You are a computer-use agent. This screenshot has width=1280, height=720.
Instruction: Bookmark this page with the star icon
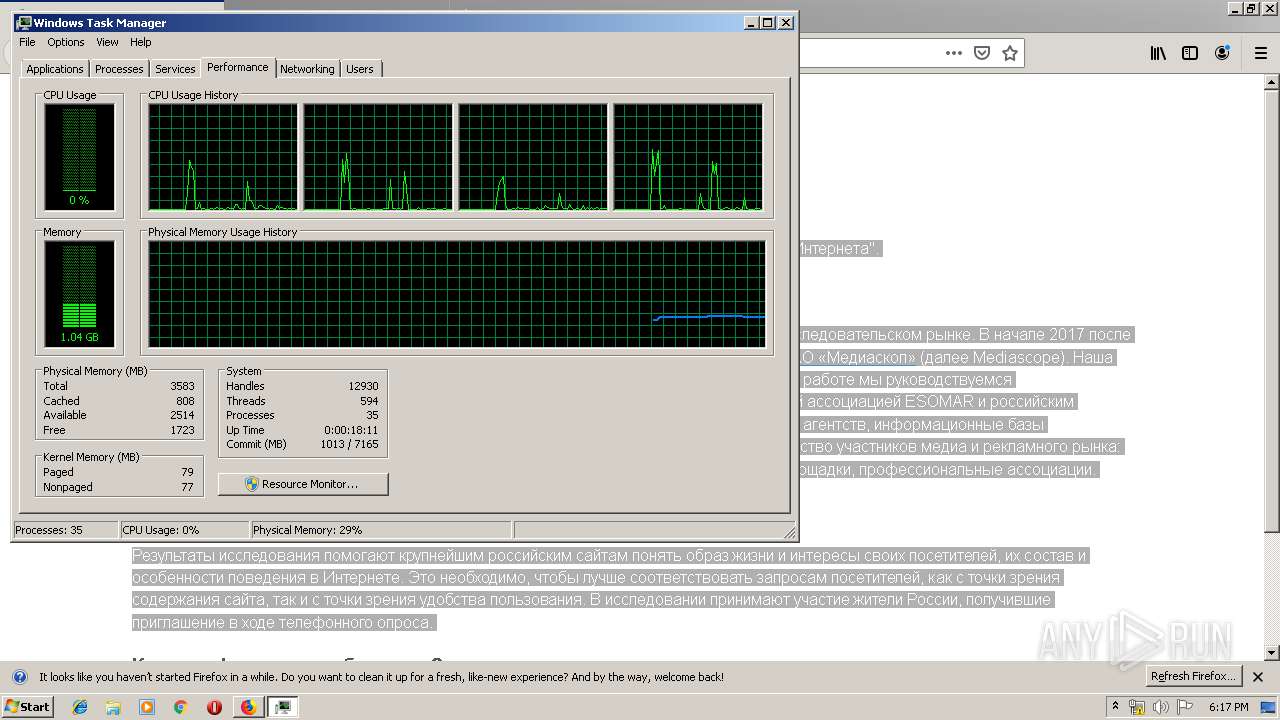pos(1010,53)
